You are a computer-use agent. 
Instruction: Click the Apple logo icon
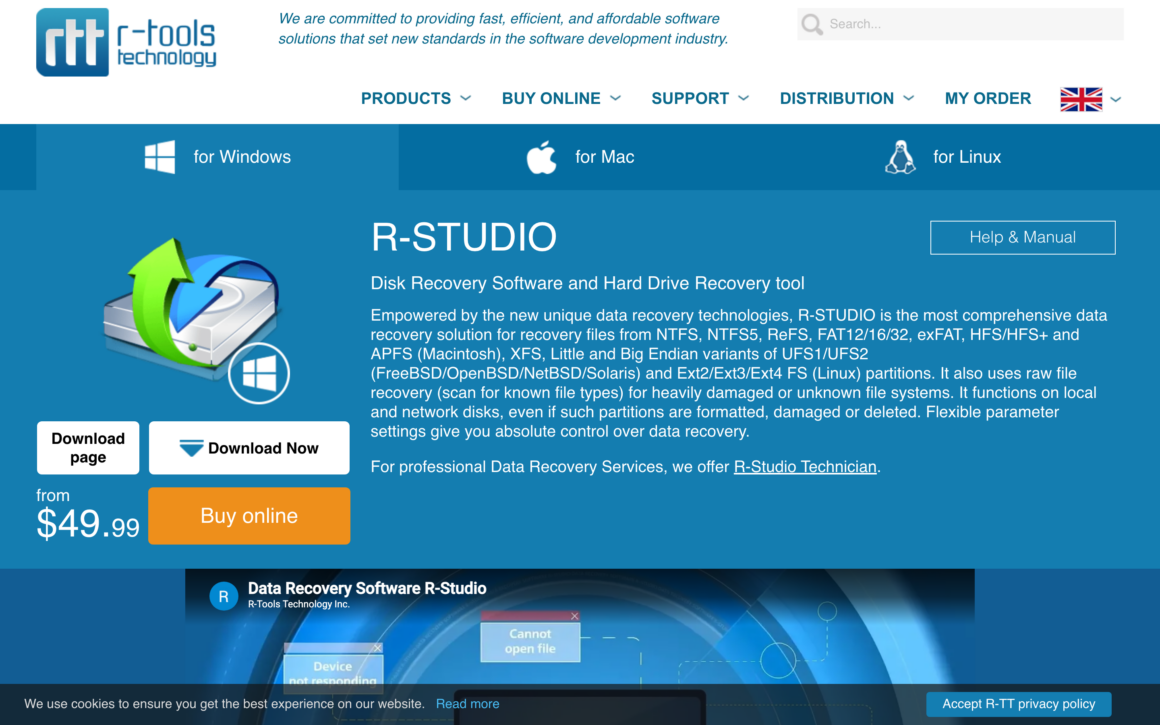[x=542, y=157]
